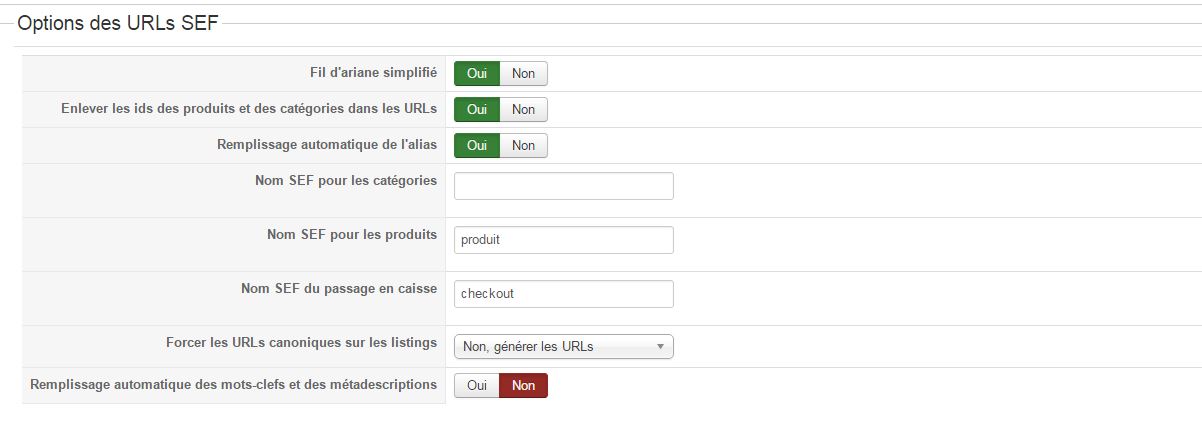Enable Oui for Remplissage automatique de l'alias
The image size is (1202, 447).
(x=477, y=145)
